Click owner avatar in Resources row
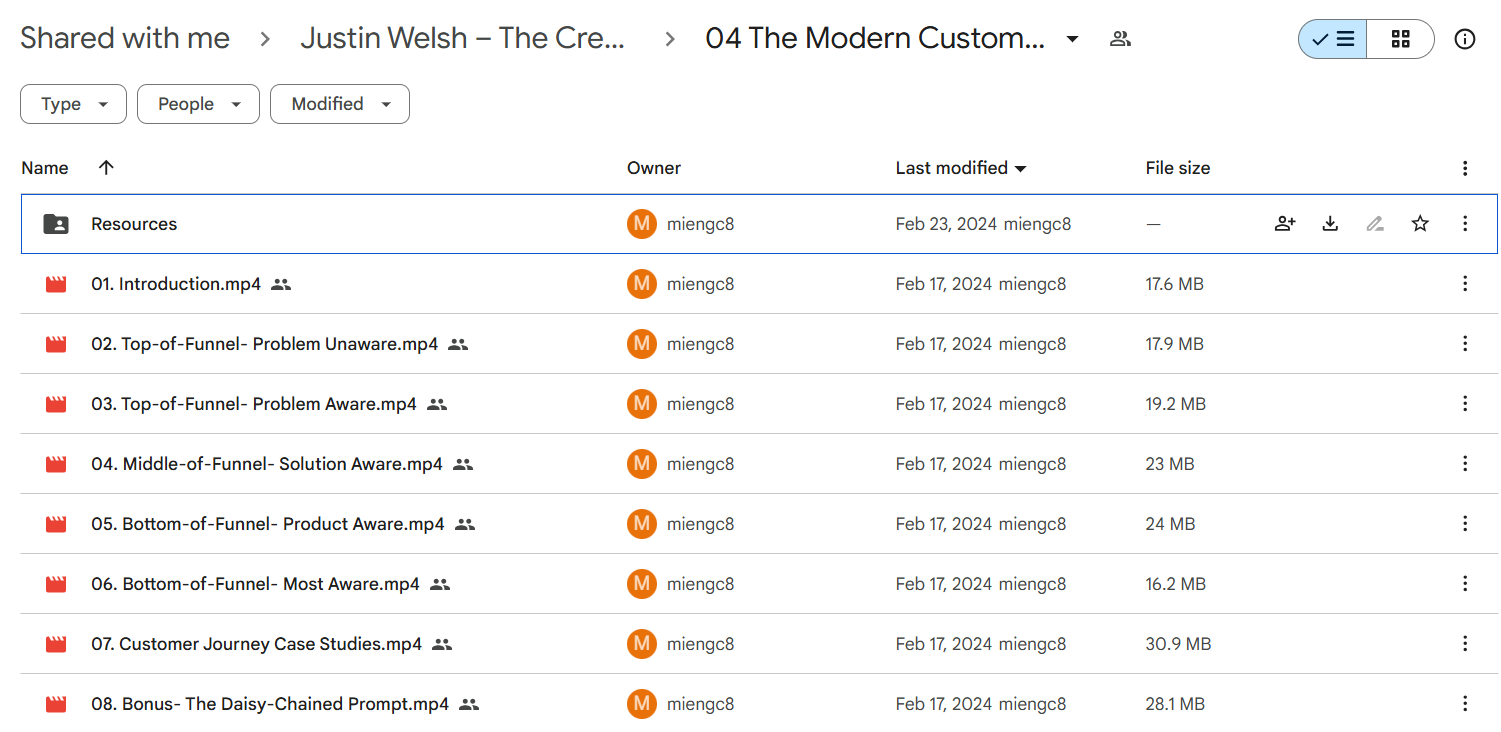The height and width of the screenshot is (732, 1501). (642, 224)
